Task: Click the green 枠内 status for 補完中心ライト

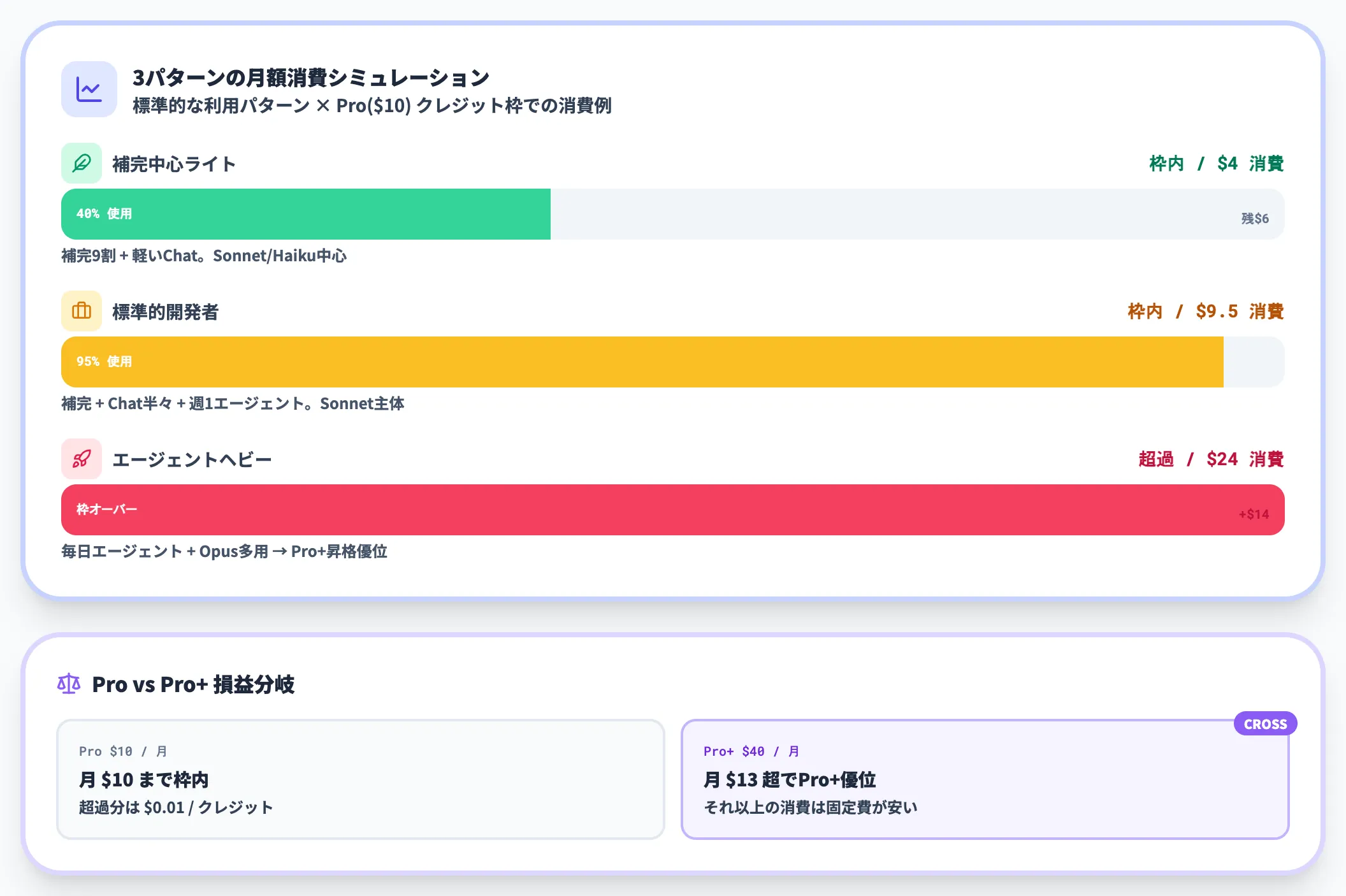Action: click(1168, 163)
